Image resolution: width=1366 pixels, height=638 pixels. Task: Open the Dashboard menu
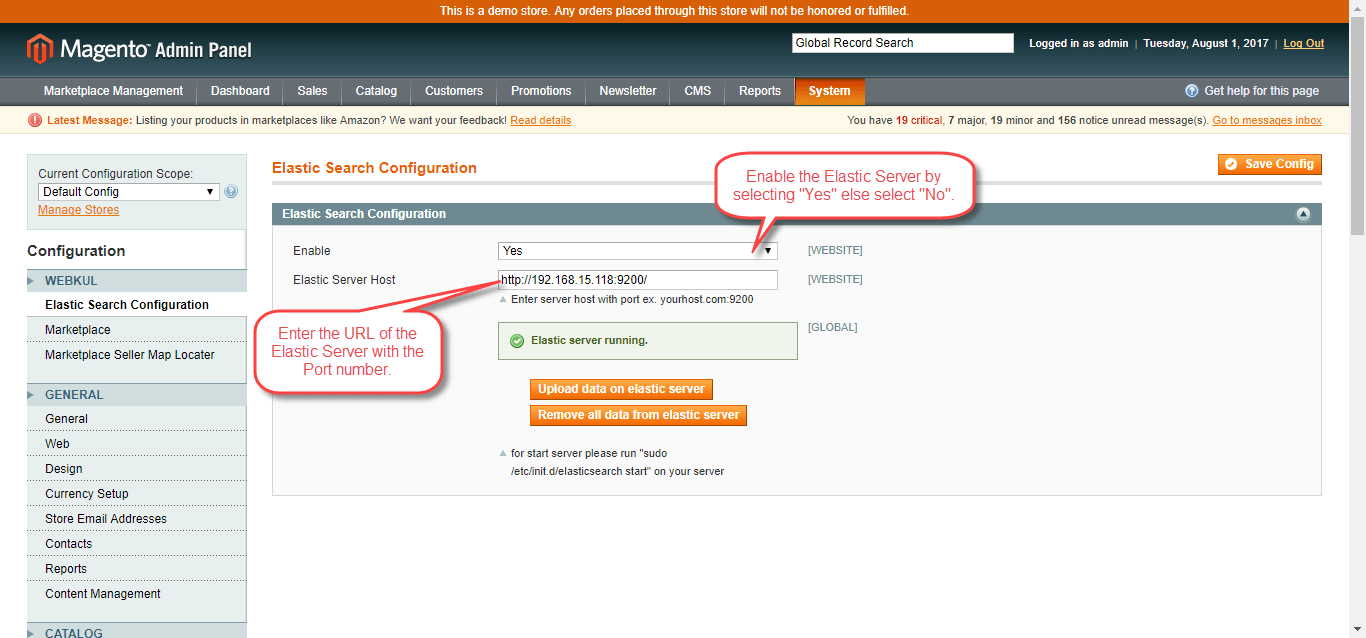[240, 91]
